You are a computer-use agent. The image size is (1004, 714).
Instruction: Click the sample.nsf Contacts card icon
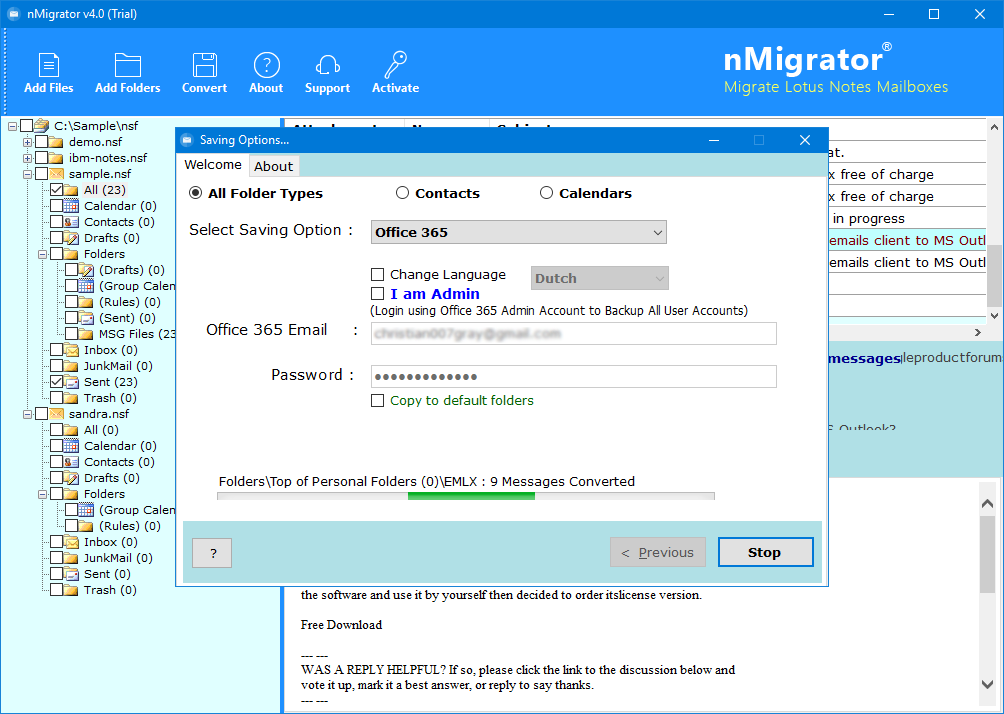72,222
